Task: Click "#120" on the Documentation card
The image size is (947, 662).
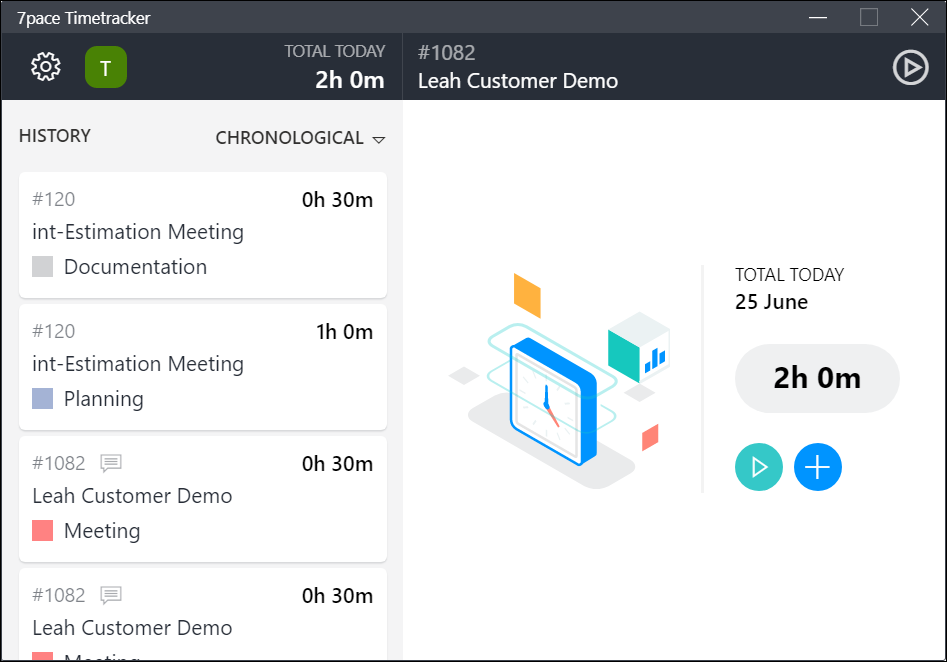Action: pyautogui.click(x=54, y=199)
